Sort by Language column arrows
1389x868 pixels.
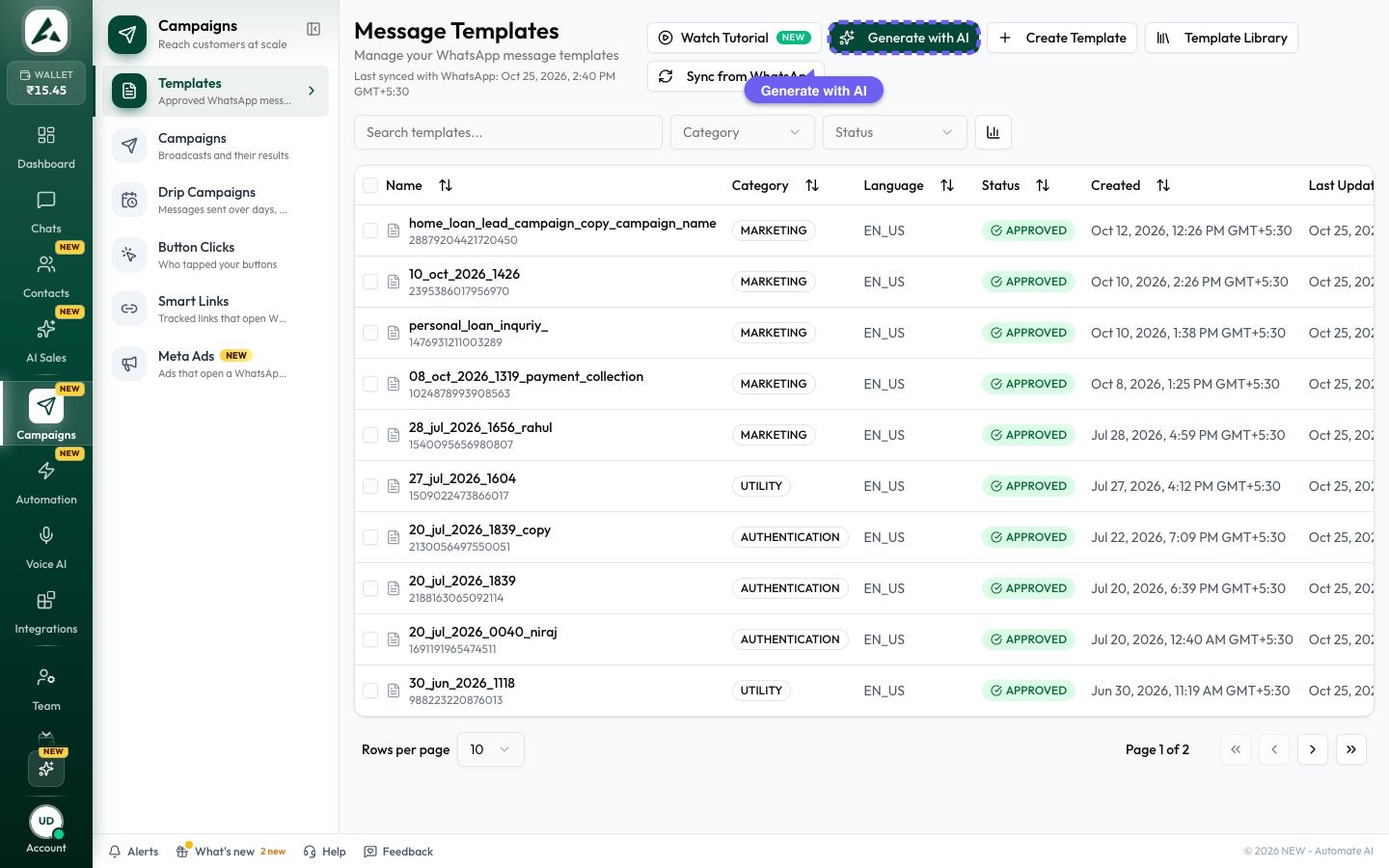tap(947, 185)
